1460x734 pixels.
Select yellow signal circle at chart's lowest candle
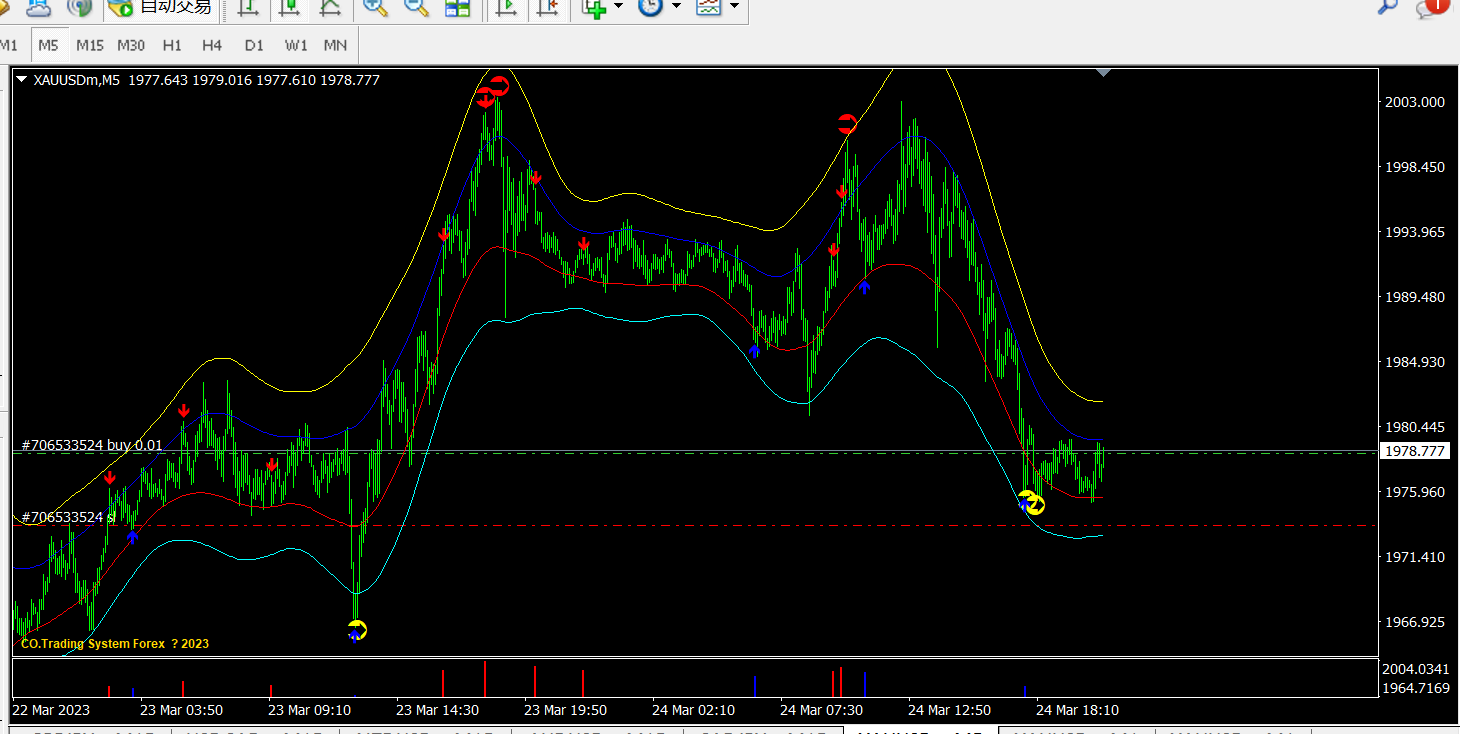point(358,630)
